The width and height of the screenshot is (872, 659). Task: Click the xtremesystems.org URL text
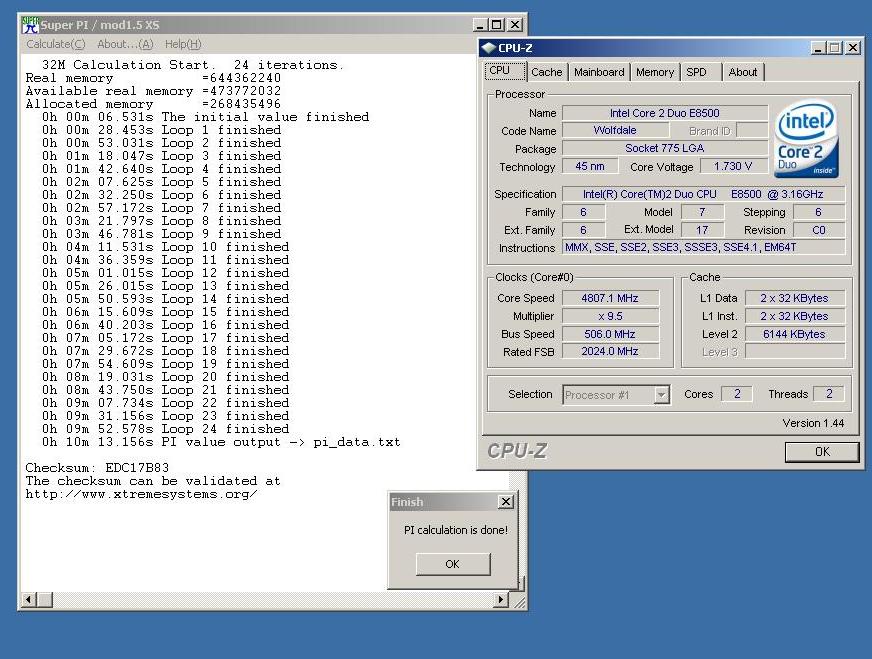pyautogui.click(x=141, y=494)
